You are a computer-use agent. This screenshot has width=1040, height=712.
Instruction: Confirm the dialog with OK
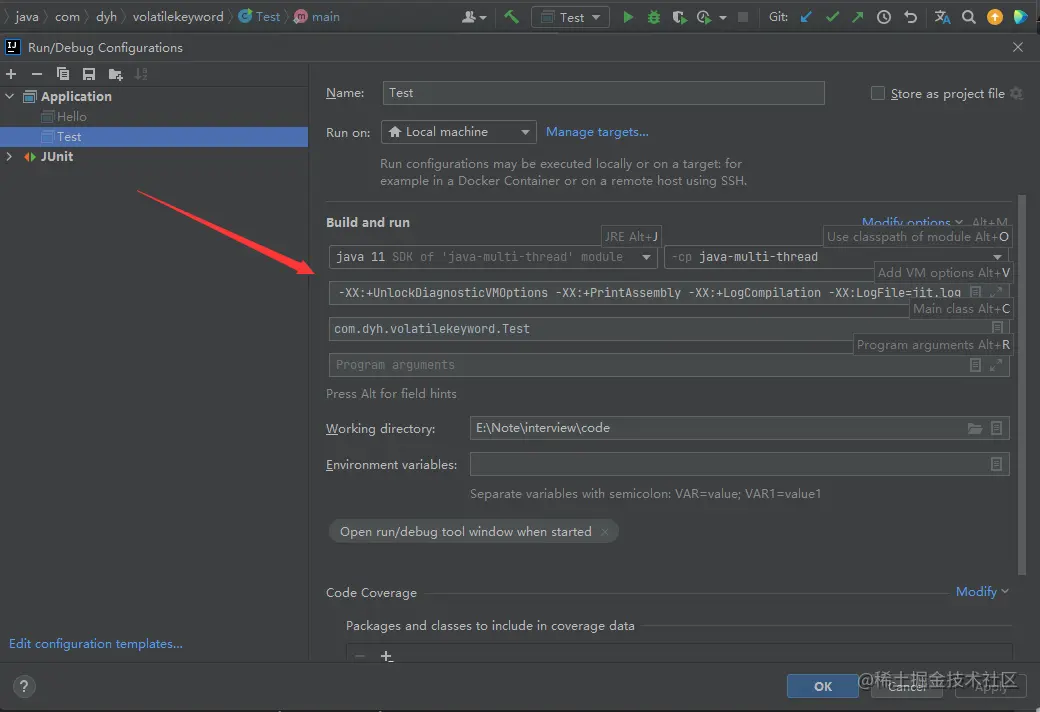822,686
